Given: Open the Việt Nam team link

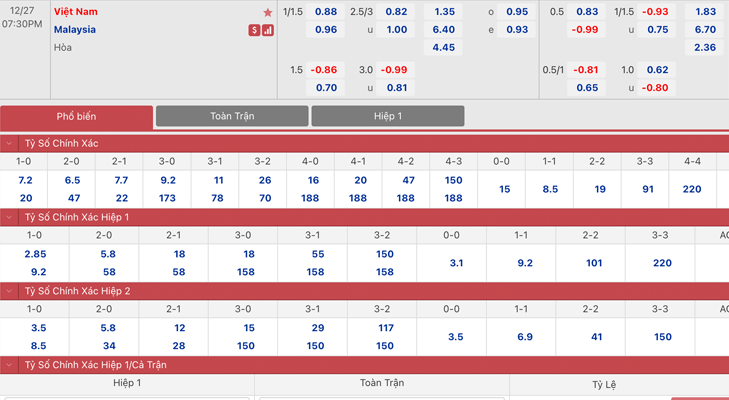Looking at the screenshot, I should click(76, 12).
